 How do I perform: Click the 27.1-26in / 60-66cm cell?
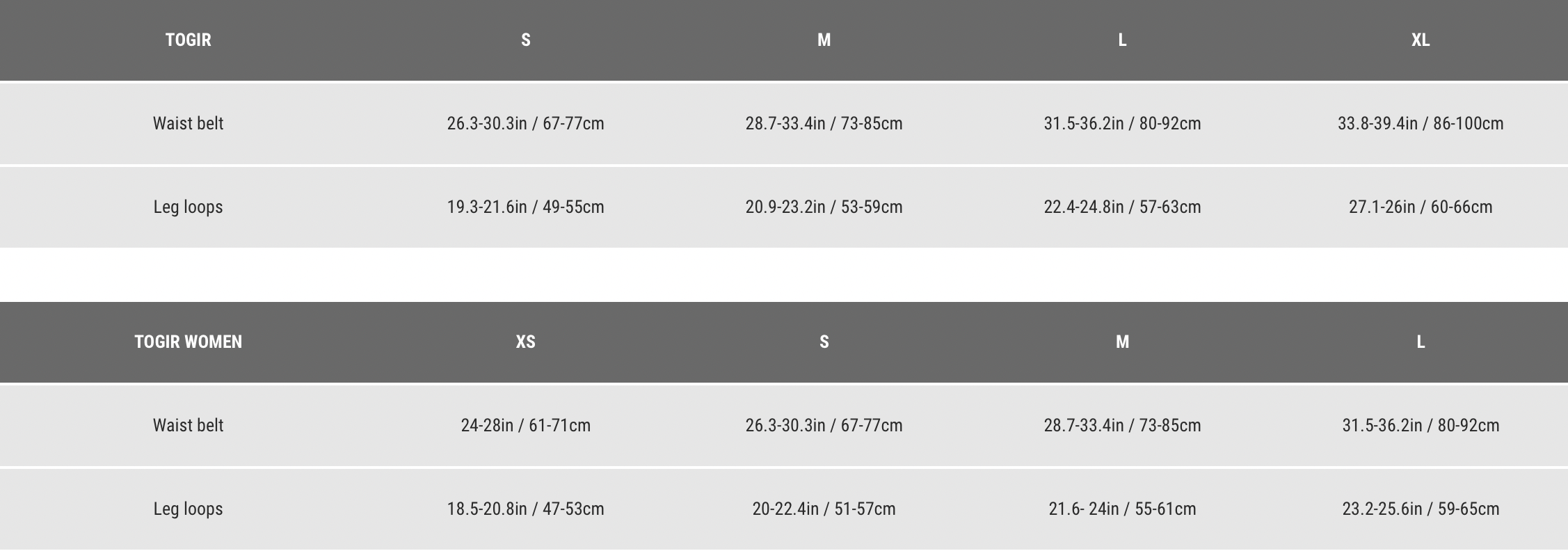[x=1420, y=207]
